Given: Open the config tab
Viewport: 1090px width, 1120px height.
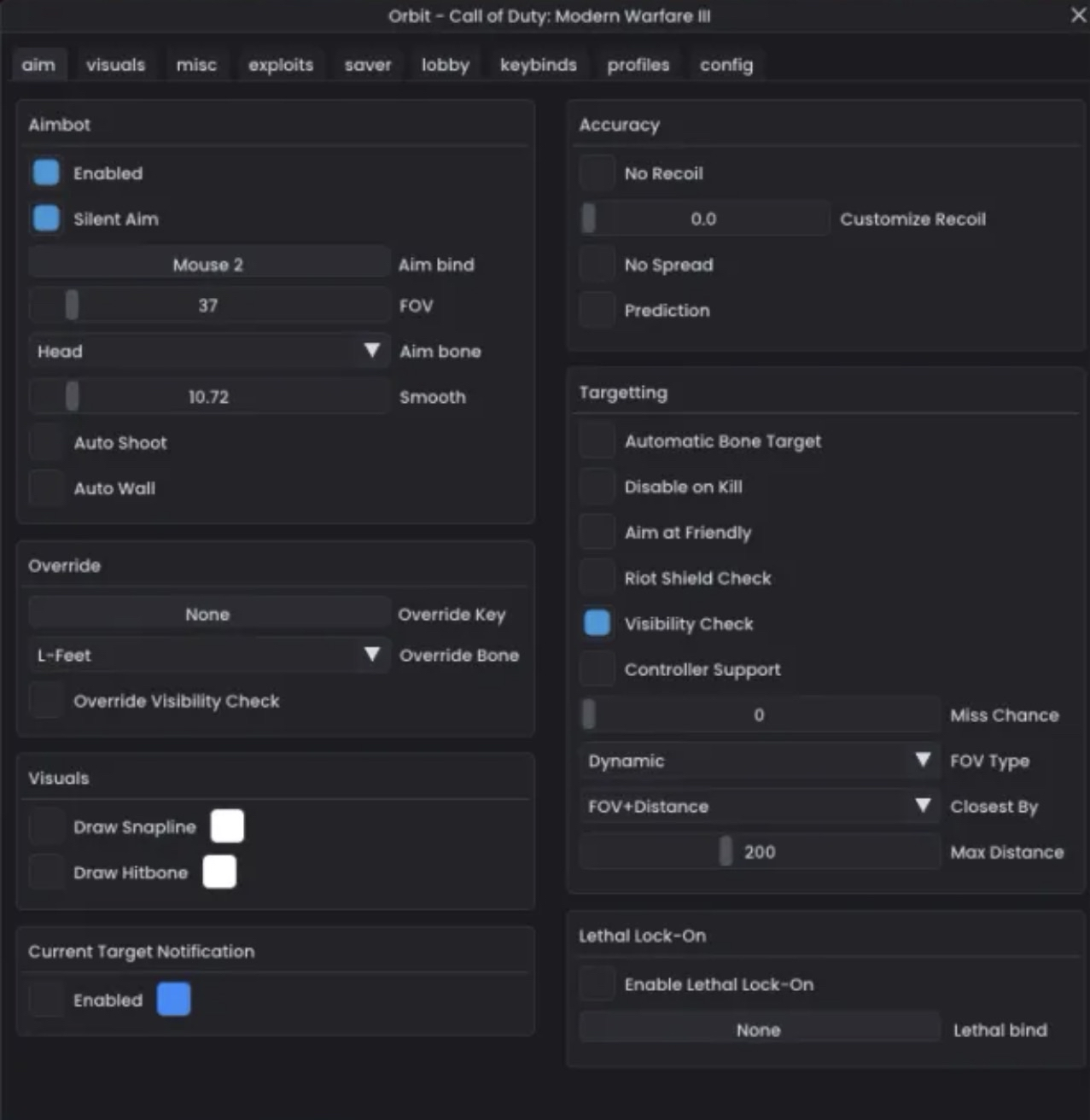Looking at the screenshot, I should tap(726, 65).
